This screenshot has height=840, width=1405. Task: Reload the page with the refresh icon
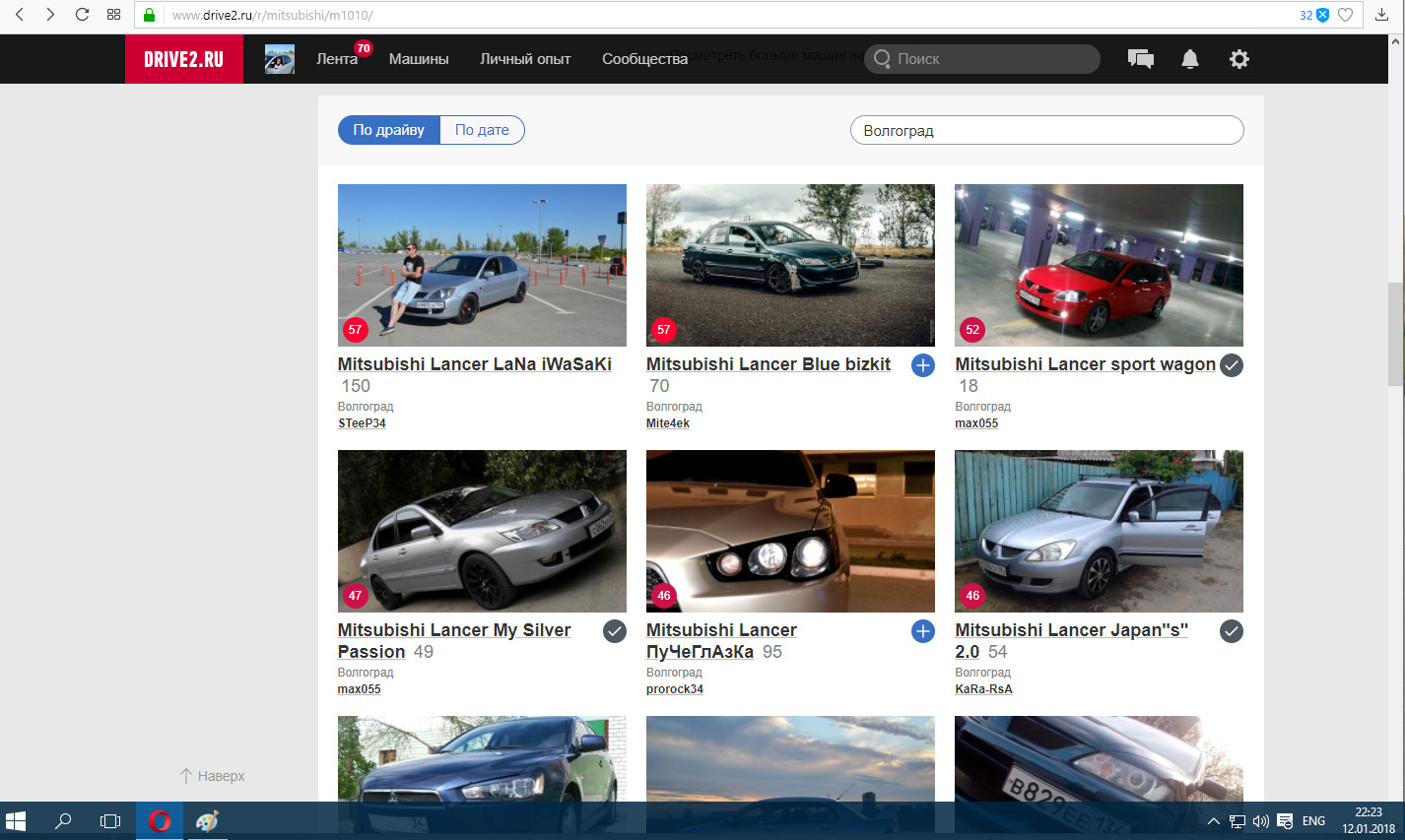click(82, 15)
